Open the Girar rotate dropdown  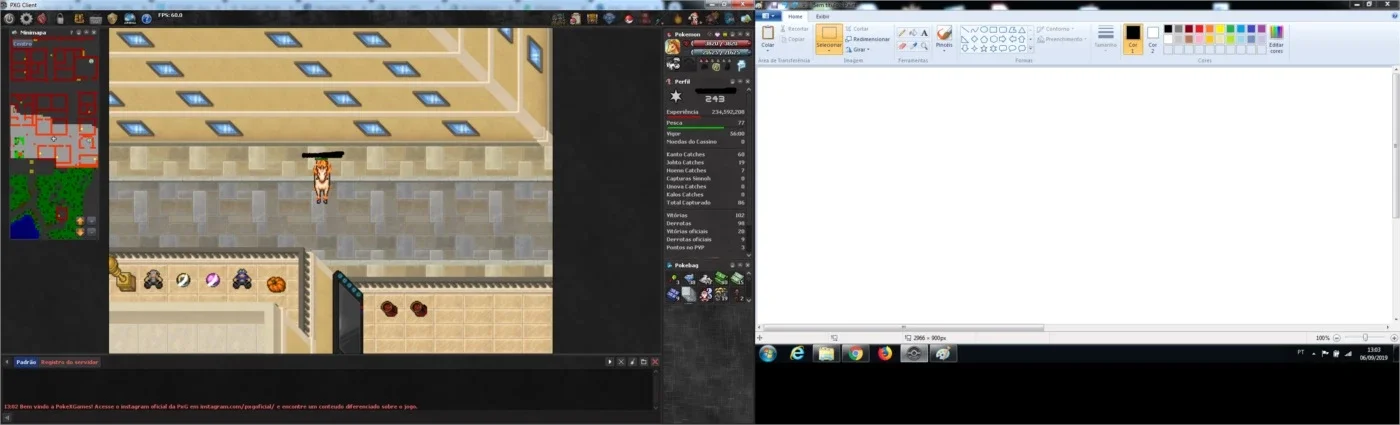coord(858,49)
